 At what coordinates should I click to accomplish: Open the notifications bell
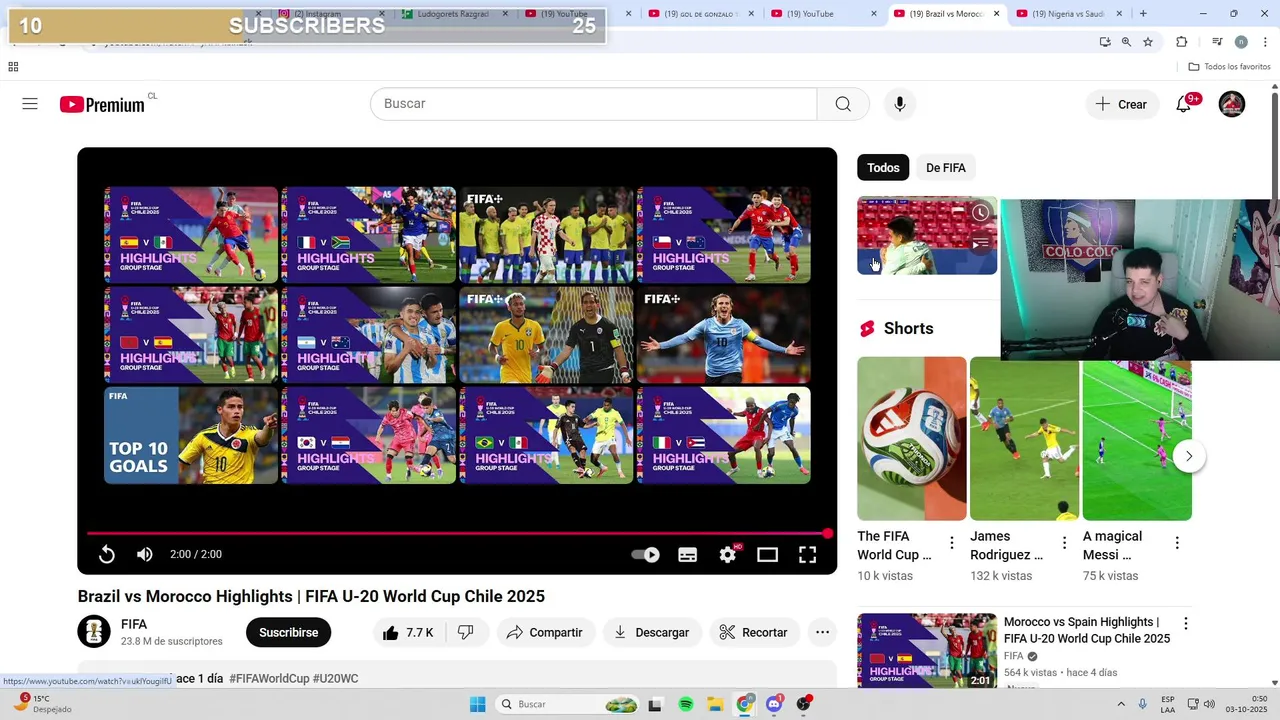pos(1184,104)
